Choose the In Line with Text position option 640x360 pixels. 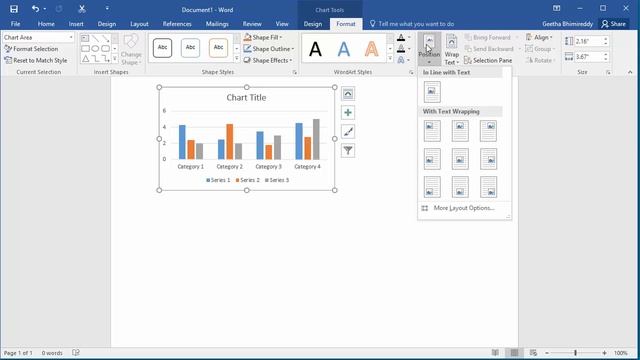(432, 92)
